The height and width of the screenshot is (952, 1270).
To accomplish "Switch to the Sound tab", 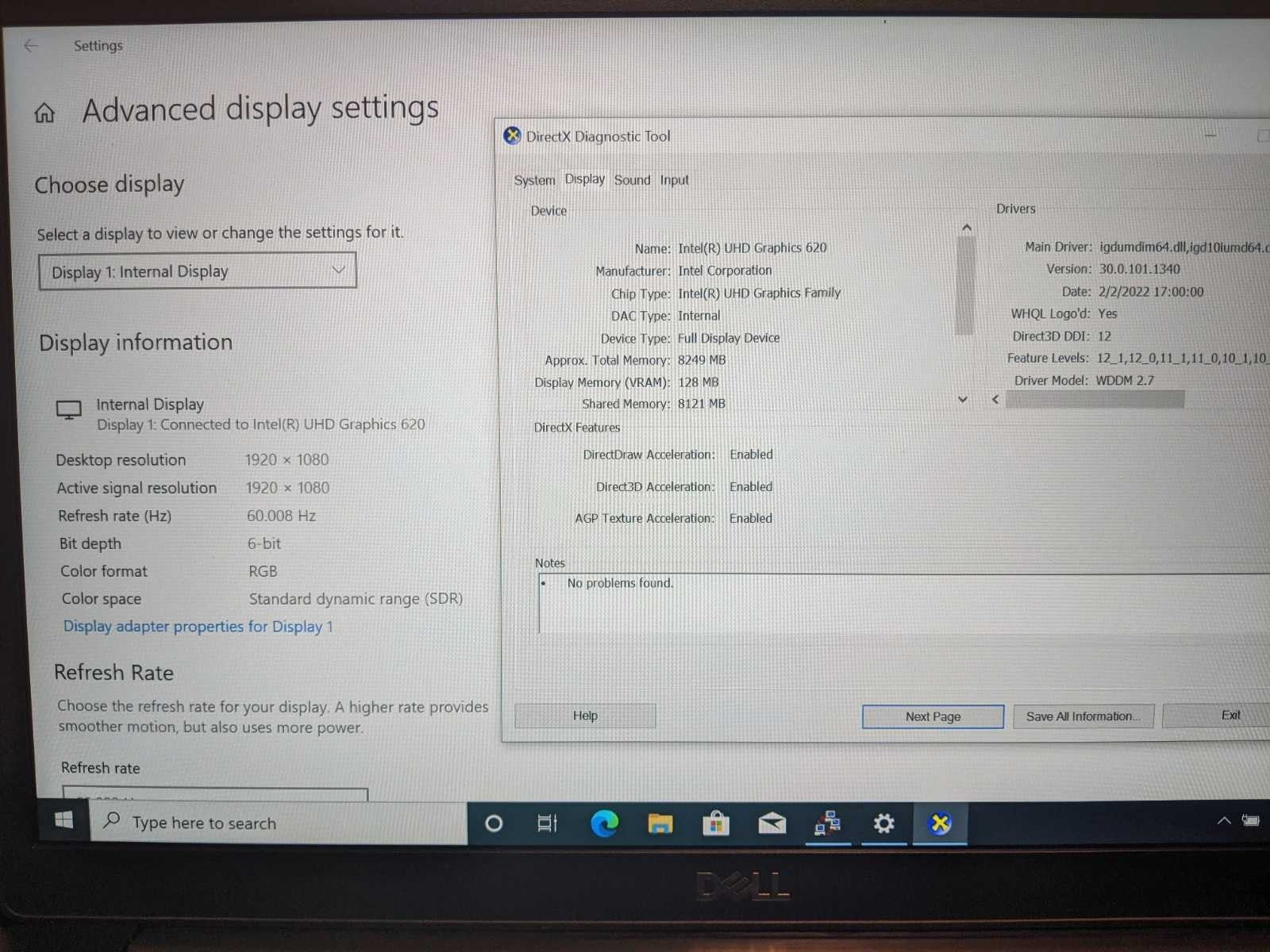I will coord(632,180).
